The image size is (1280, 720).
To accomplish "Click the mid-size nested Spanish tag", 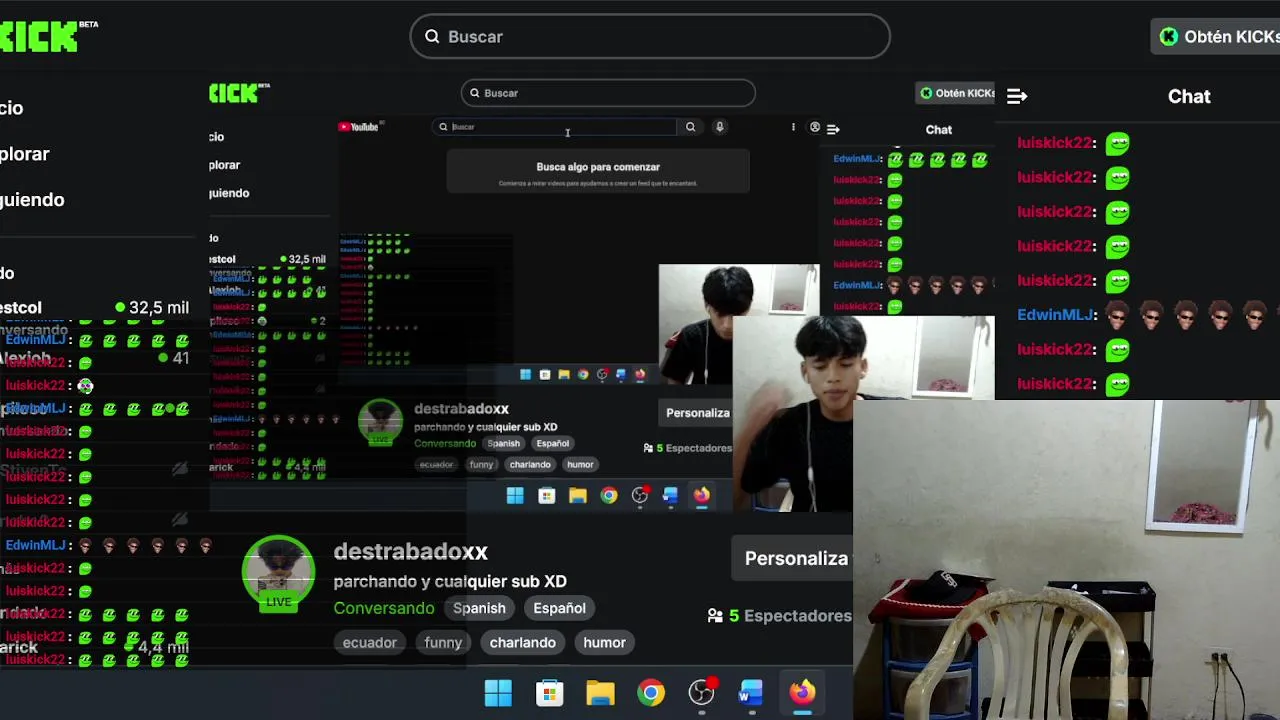I will point(504,444).
